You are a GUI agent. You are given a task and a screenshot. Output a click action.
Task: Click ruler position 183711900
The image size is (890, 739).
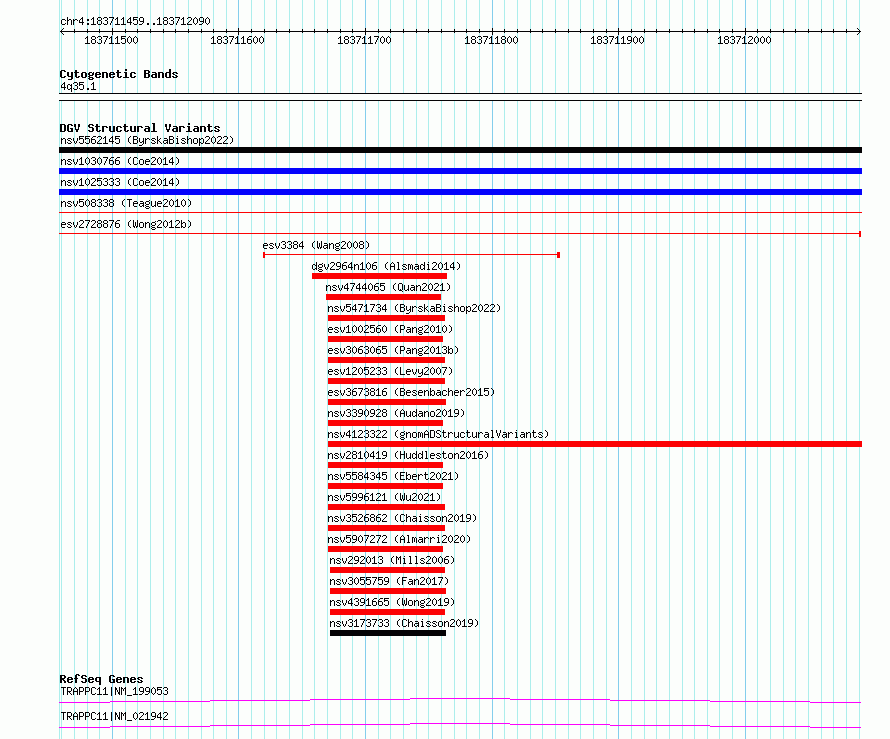tap(618, 40)
